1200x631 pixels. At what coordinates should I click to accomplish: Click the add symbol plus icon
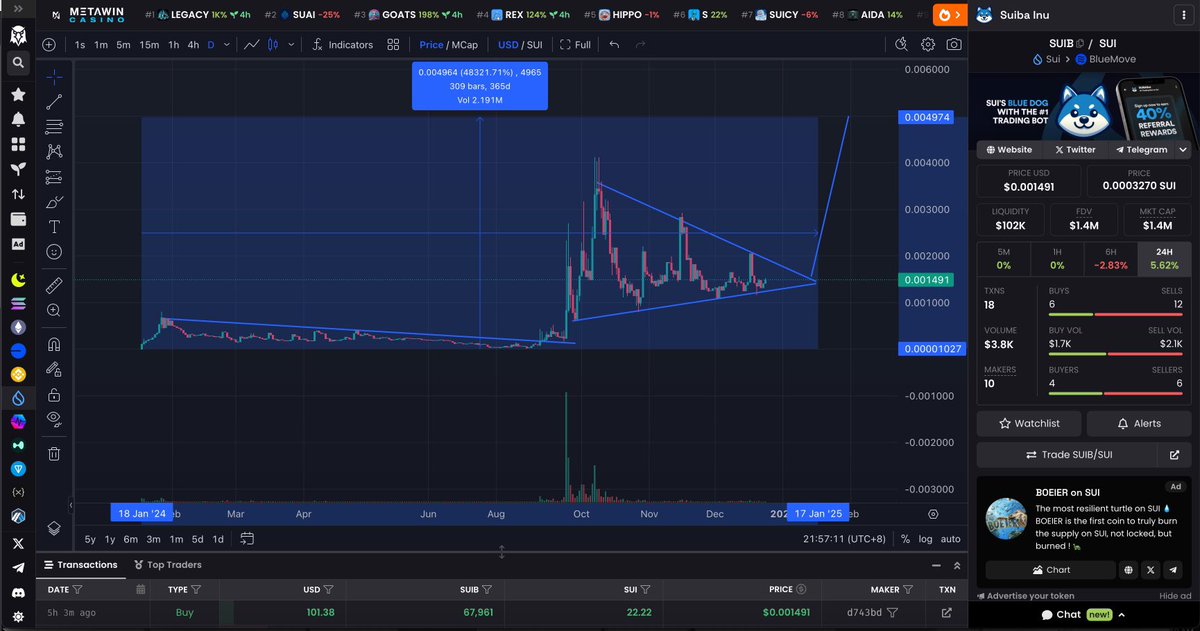[x=50, y=45]
